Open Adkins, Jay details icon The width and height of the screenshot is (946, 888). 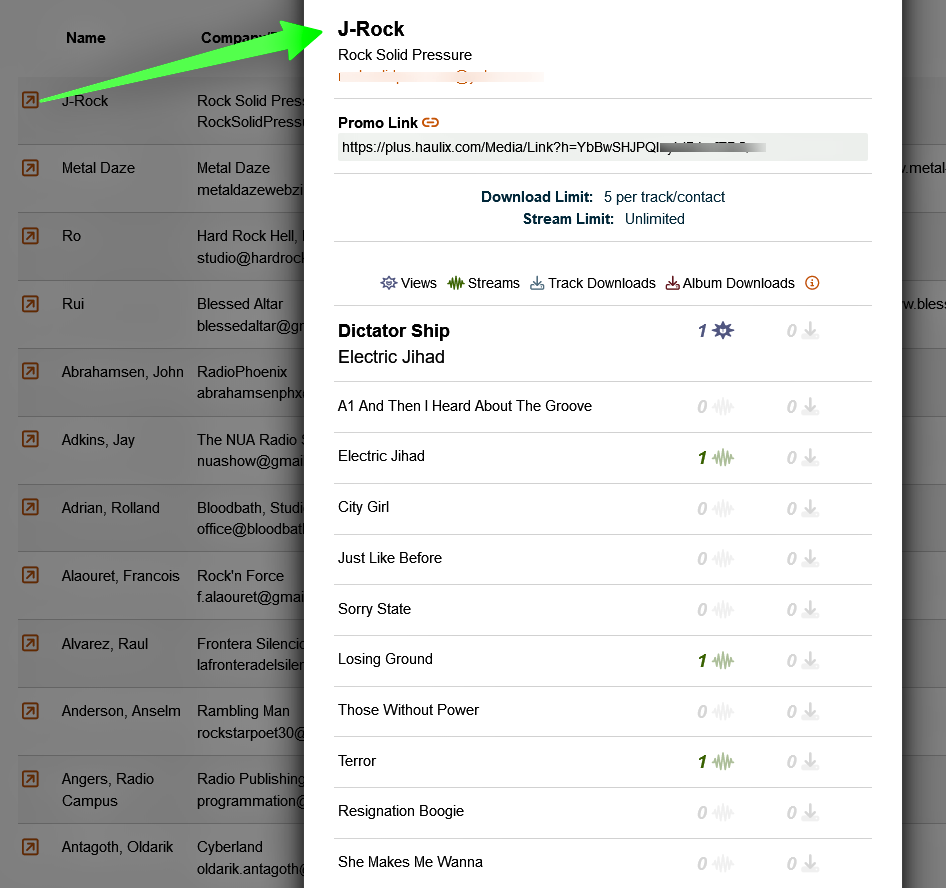click(30, 439)
